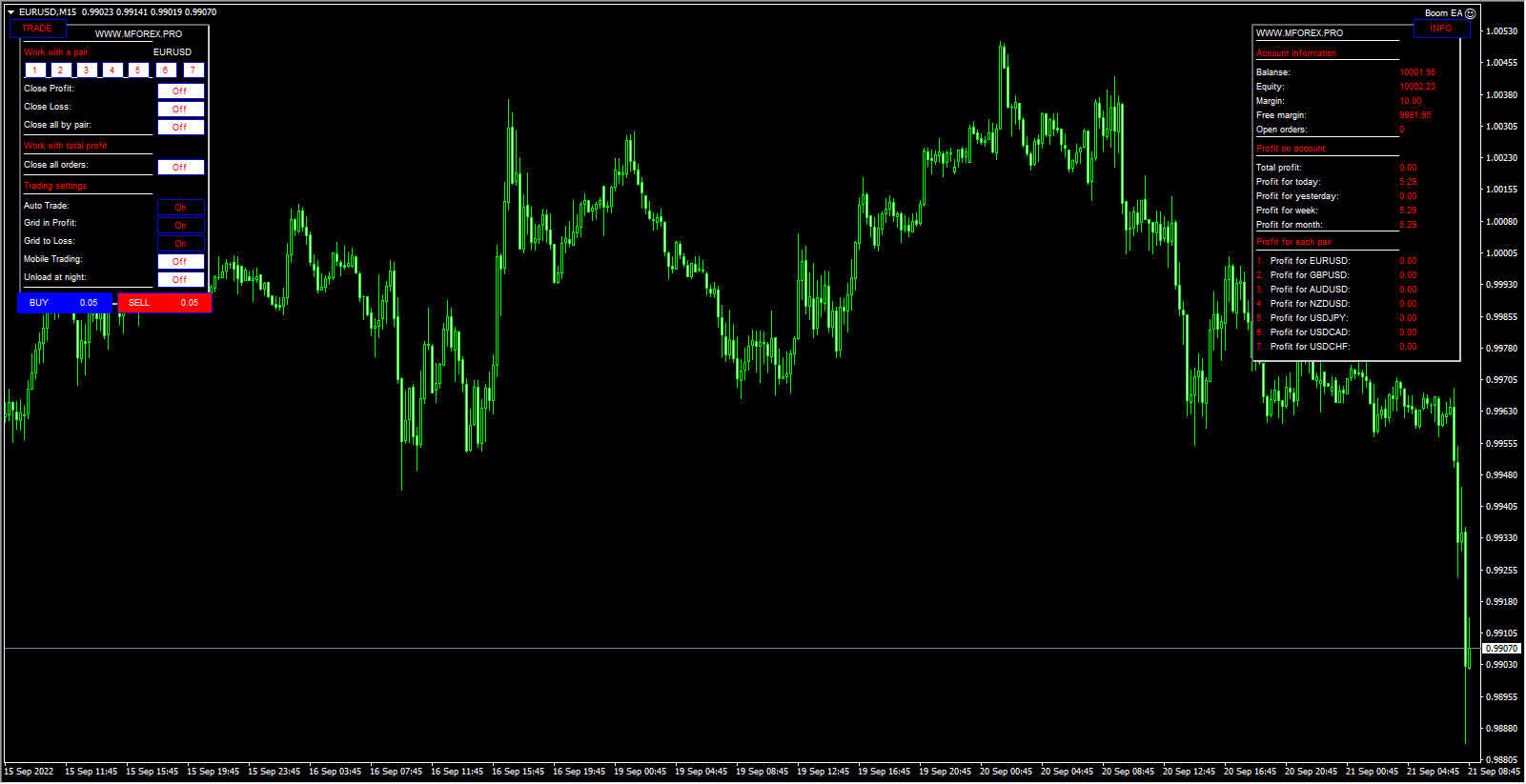Image resolution: width=1526 pixels, height=784 pixels.
Task: Click the Margin value 10.00
Action: tap(1411, 101)
